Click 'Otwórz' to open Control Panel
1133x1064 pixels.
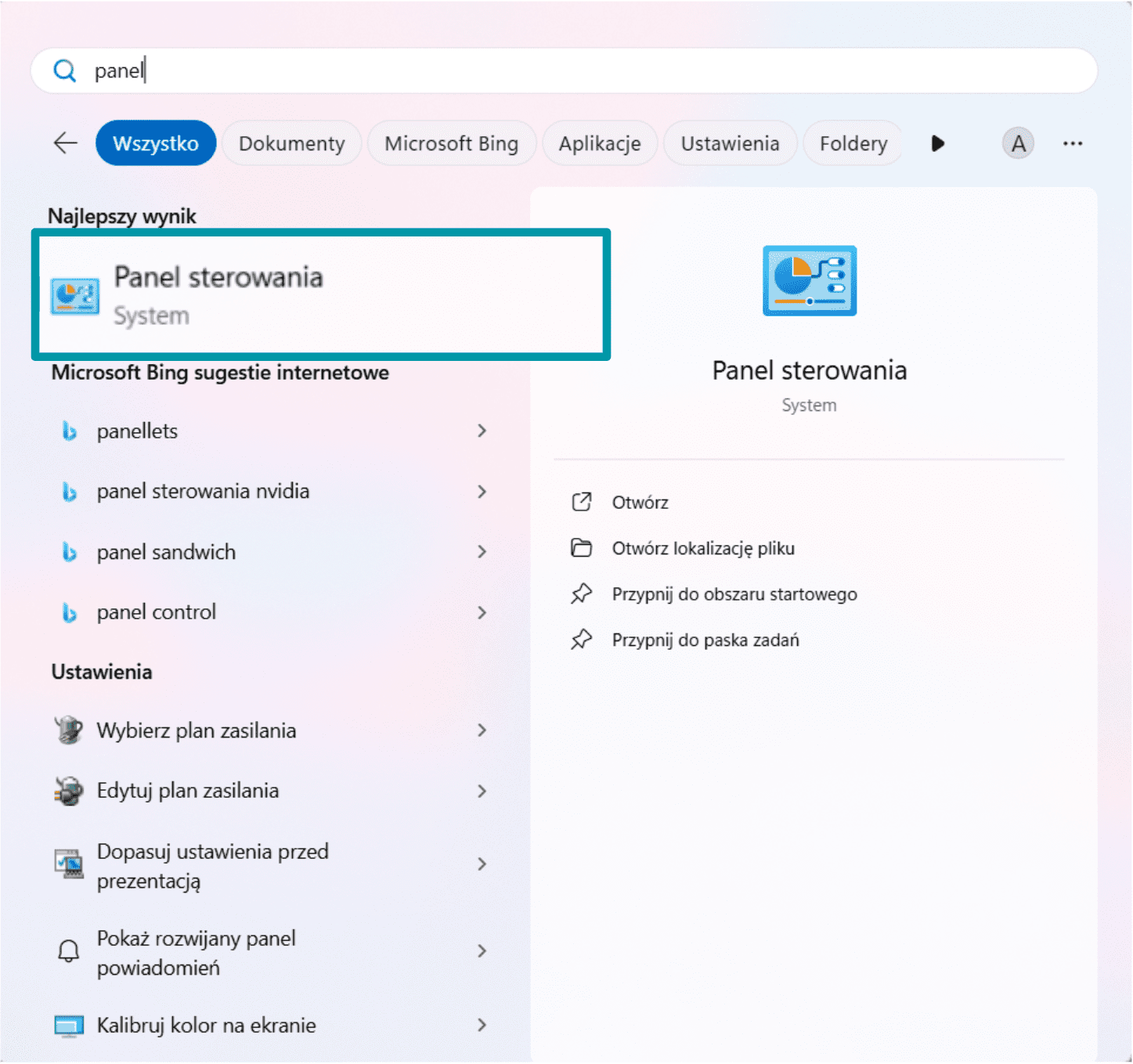click(640, 503)
